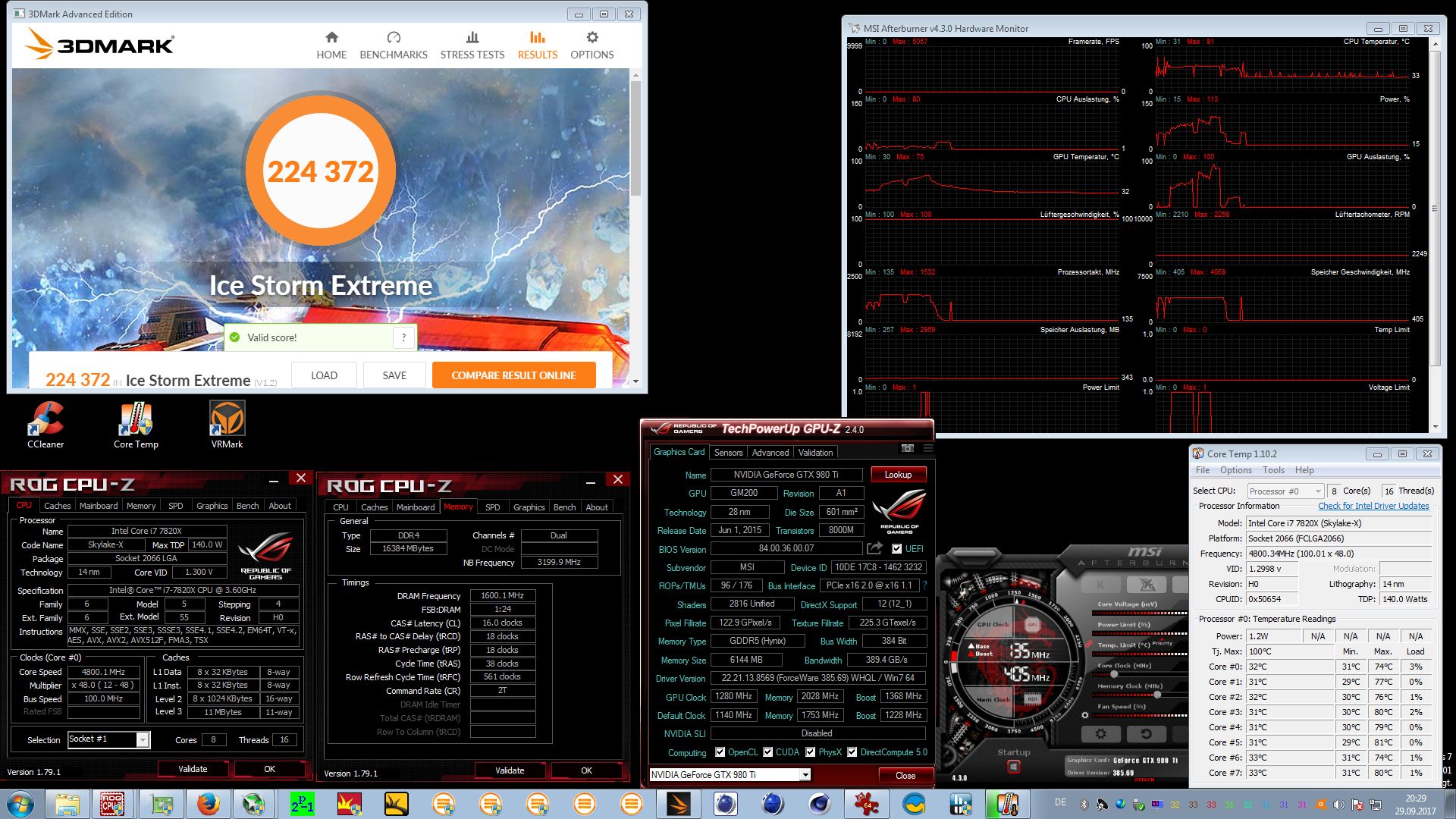
Task: Click the red Close button in GPU-Z
Action: [905, 776]
